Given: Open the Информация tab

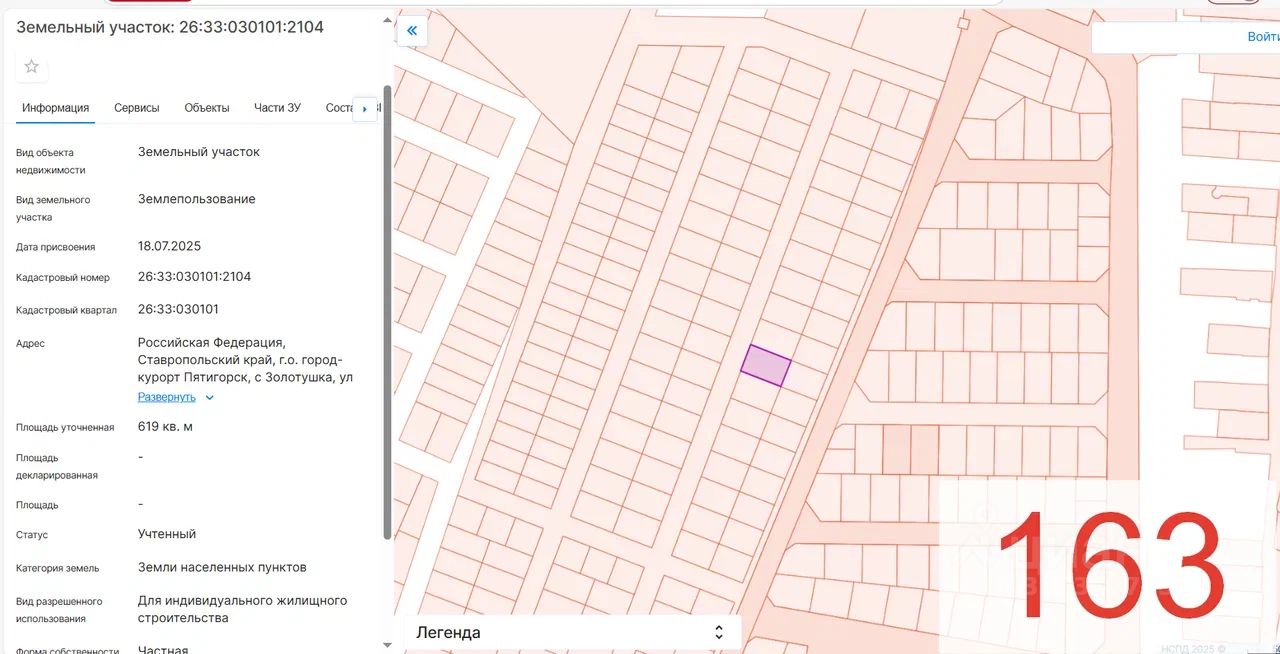Looking at the screenshot, I should 56,108.
